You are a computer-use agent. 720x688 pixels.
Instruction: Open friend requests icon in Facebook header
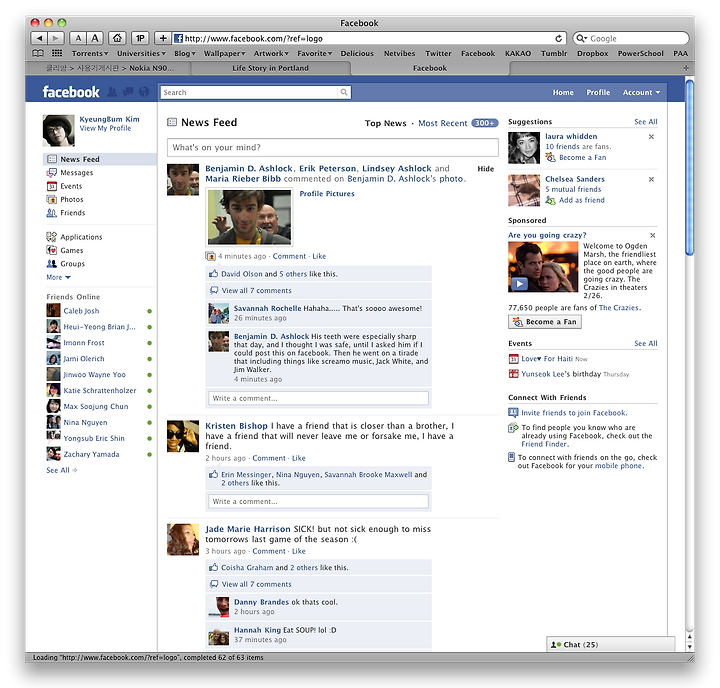click(x=112, y=92)
